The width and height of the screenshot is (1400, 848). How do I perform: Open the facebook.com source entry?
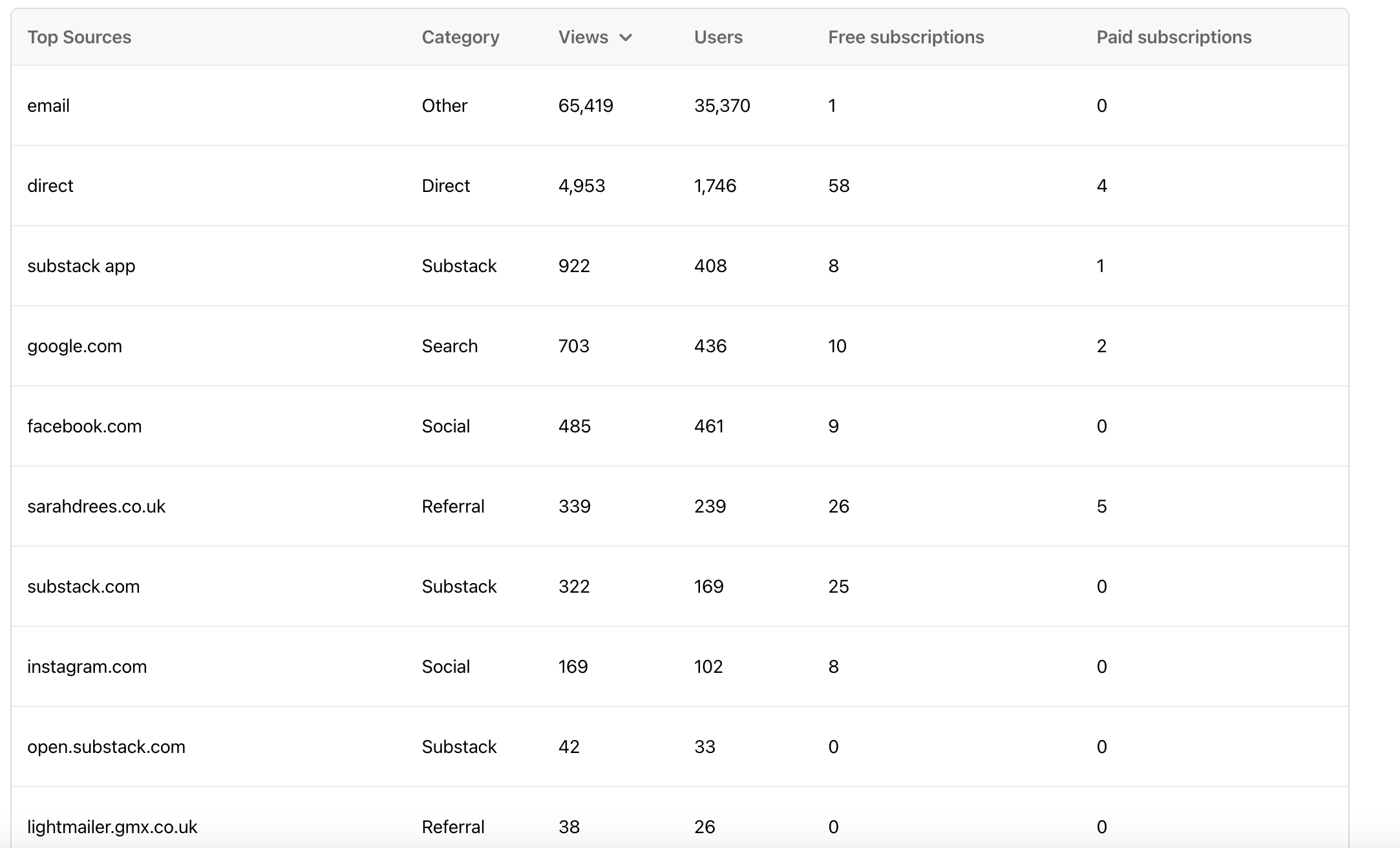[85, 426]
